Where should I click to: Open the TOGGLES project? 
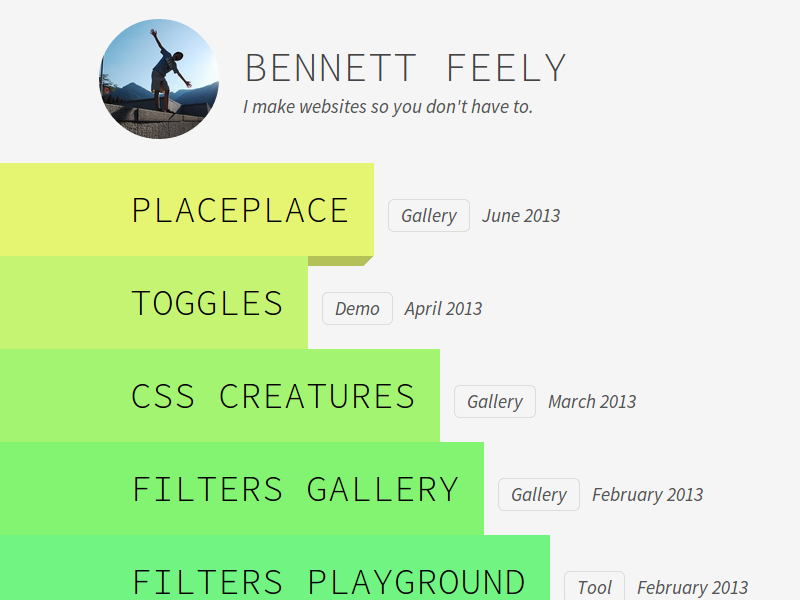[207, 304]
